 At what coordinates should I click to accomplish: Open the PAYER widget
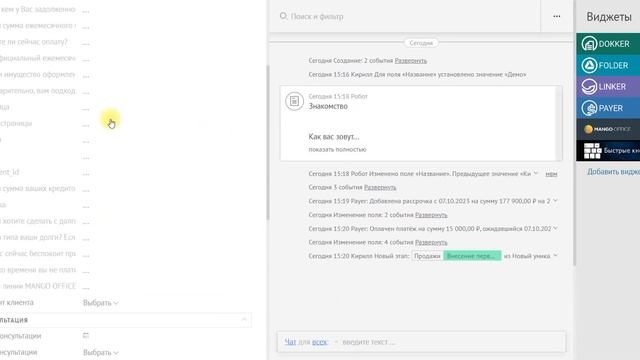pyautogui.click(x=608, y=108)
